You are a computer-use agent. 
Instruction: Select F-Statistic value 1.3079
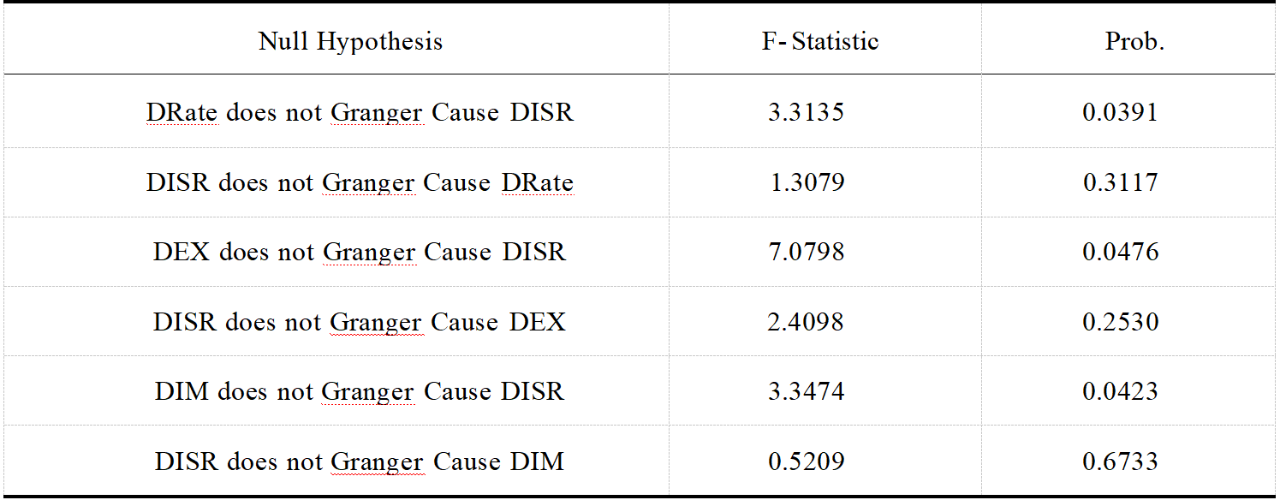(x=808, y=182)
